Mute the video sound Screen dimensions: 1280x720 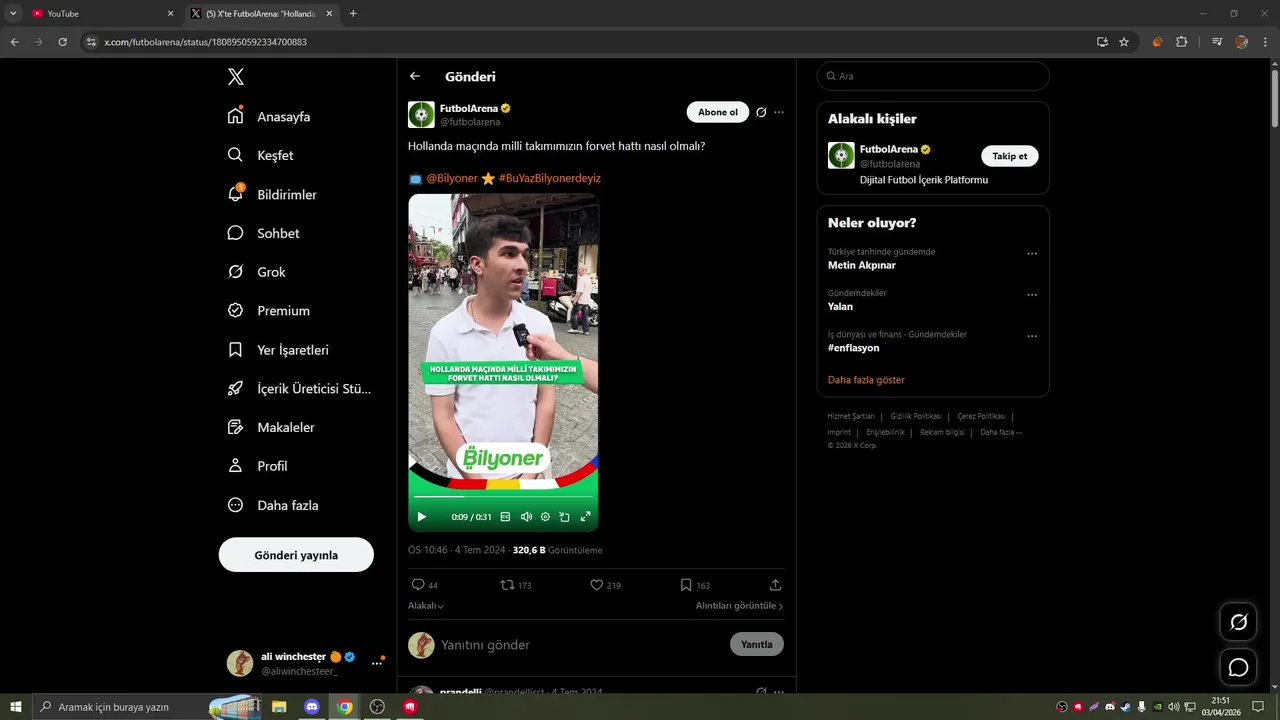(526, 517)
